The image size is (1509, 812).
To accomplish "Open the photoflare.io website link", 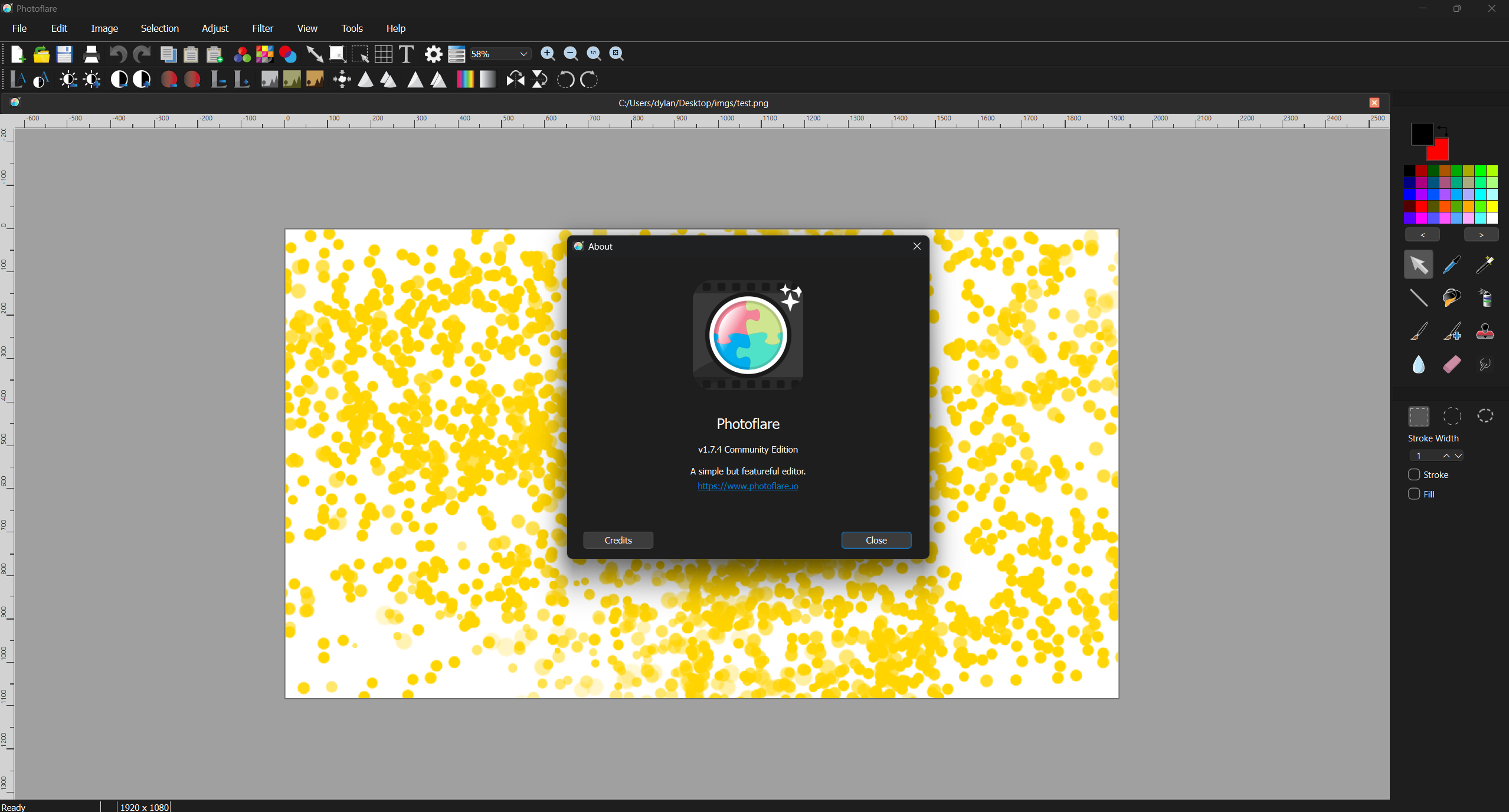I will 748,486.
